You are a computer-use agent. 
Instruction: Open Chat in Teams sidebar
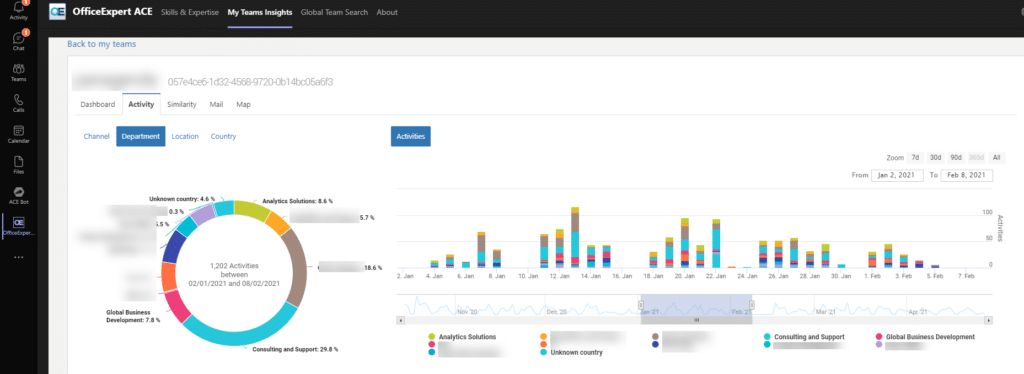(x=18, y=40)
